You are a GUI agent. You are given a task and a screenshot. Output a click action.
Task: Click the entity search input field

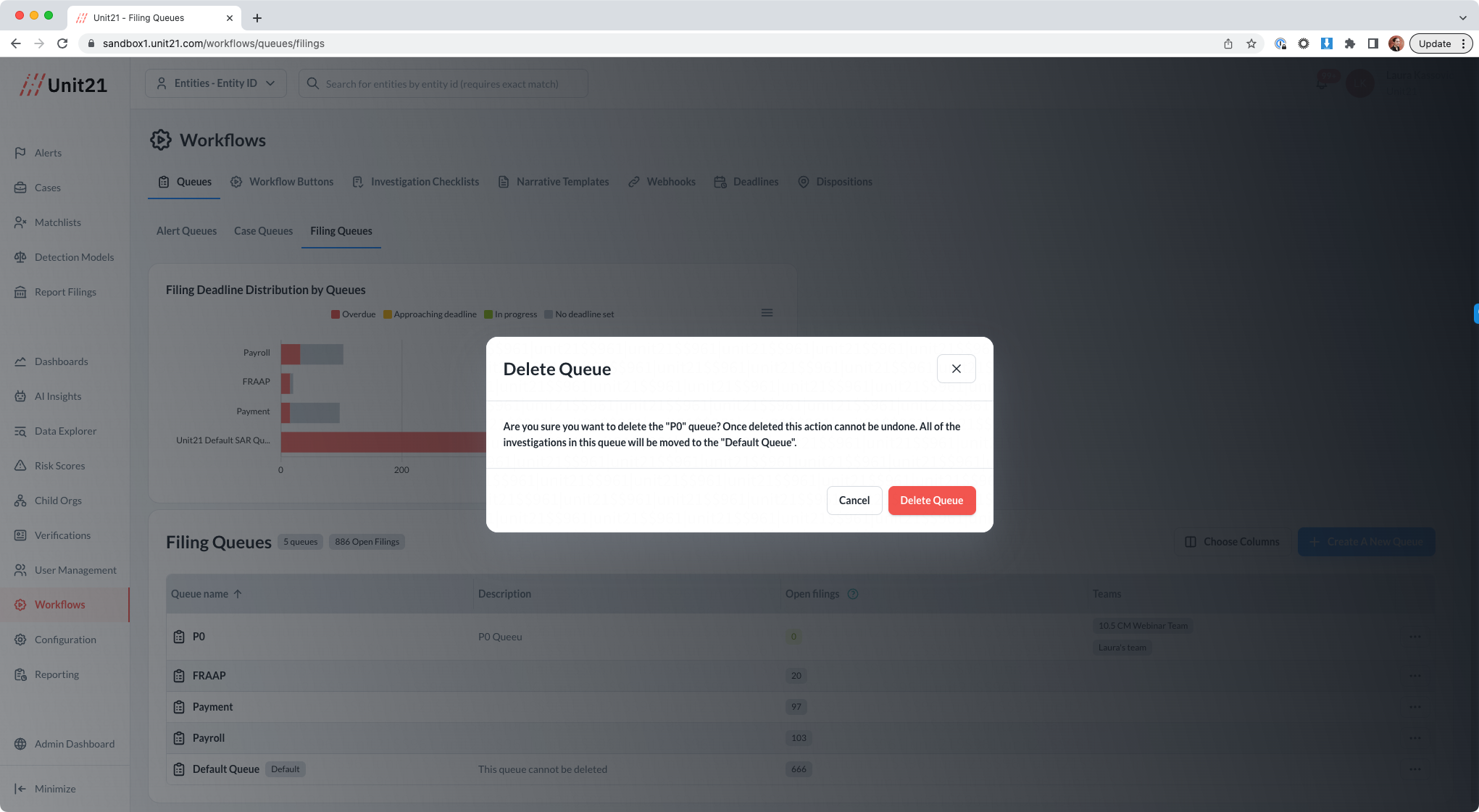tap(442, 84)
